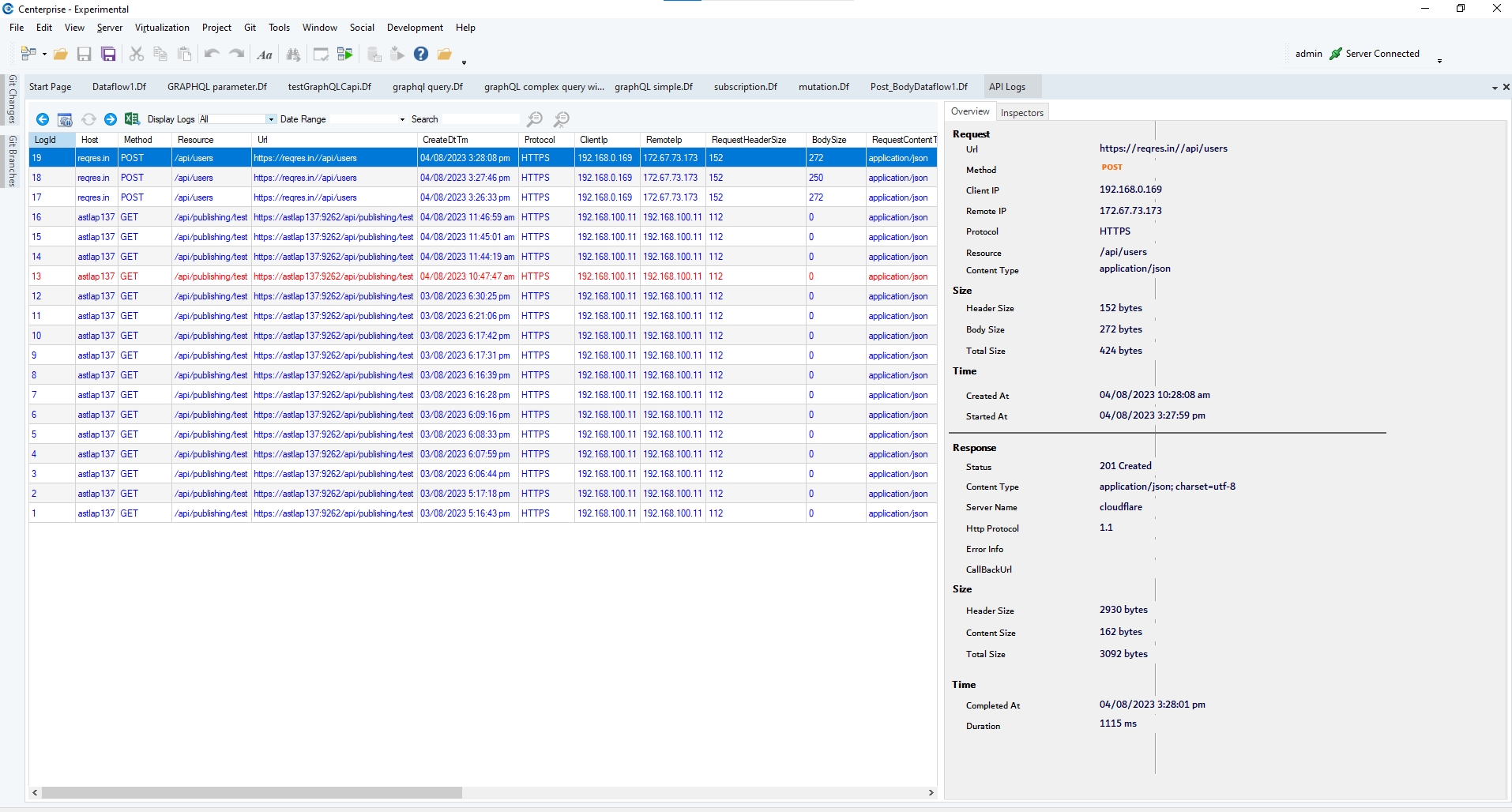Click the Find binoculars icon
Viewport: 1512px width, 812px height.
click(x=293, y=55)
